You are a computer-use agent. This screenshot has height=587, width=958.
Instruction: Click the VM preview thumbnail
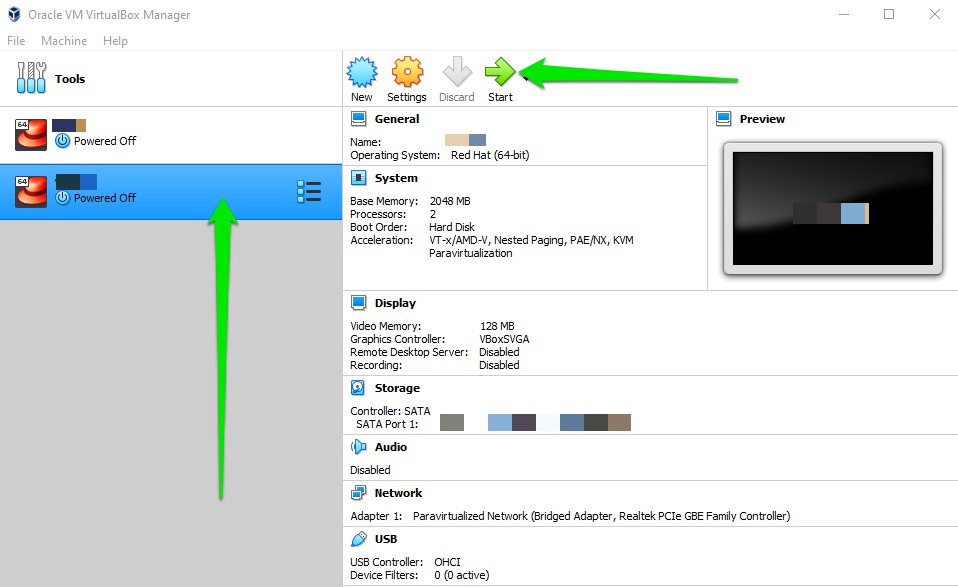tap(832, 209)
